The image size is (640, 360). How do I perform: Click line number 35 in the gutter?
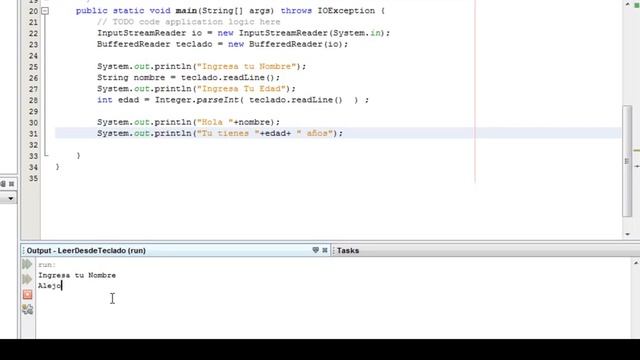point(33,178)
